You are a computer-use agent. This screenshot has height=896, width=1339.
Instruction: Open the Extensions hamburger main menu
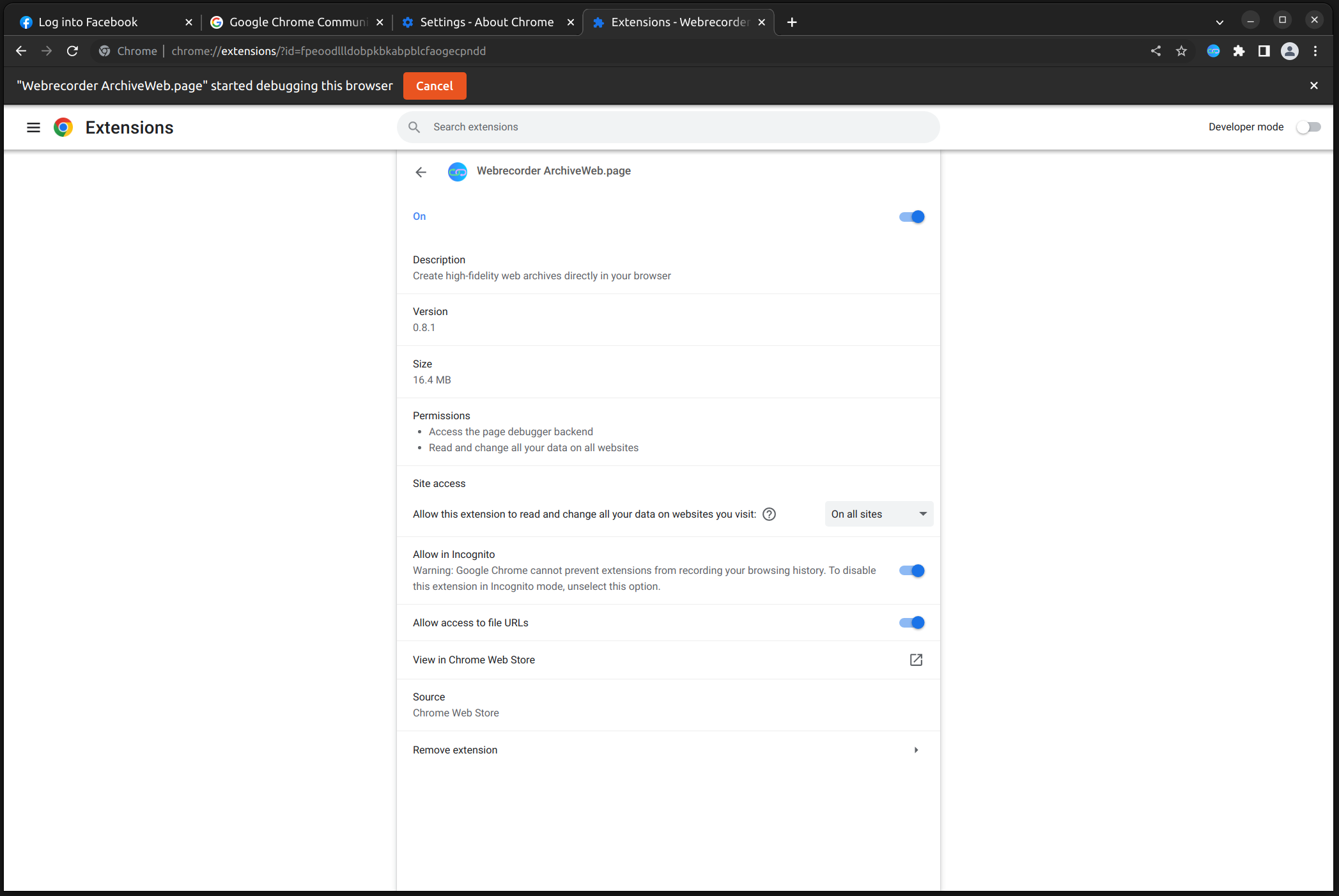pos(33,127)
